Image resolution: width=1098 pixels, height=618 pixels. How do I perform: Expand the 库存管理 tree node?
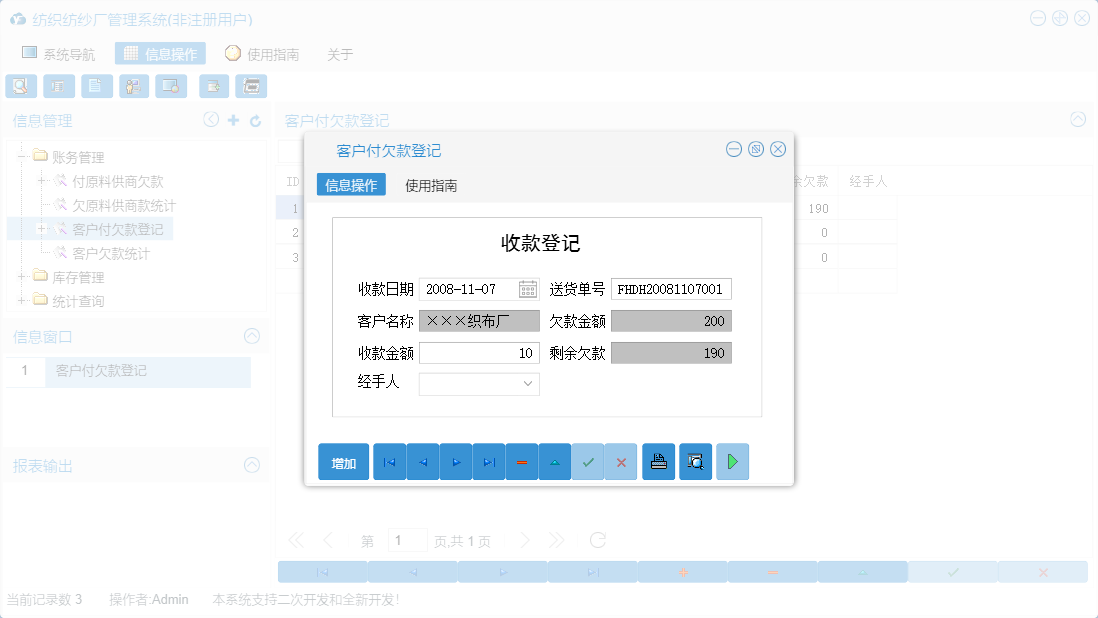coord(21,277)
